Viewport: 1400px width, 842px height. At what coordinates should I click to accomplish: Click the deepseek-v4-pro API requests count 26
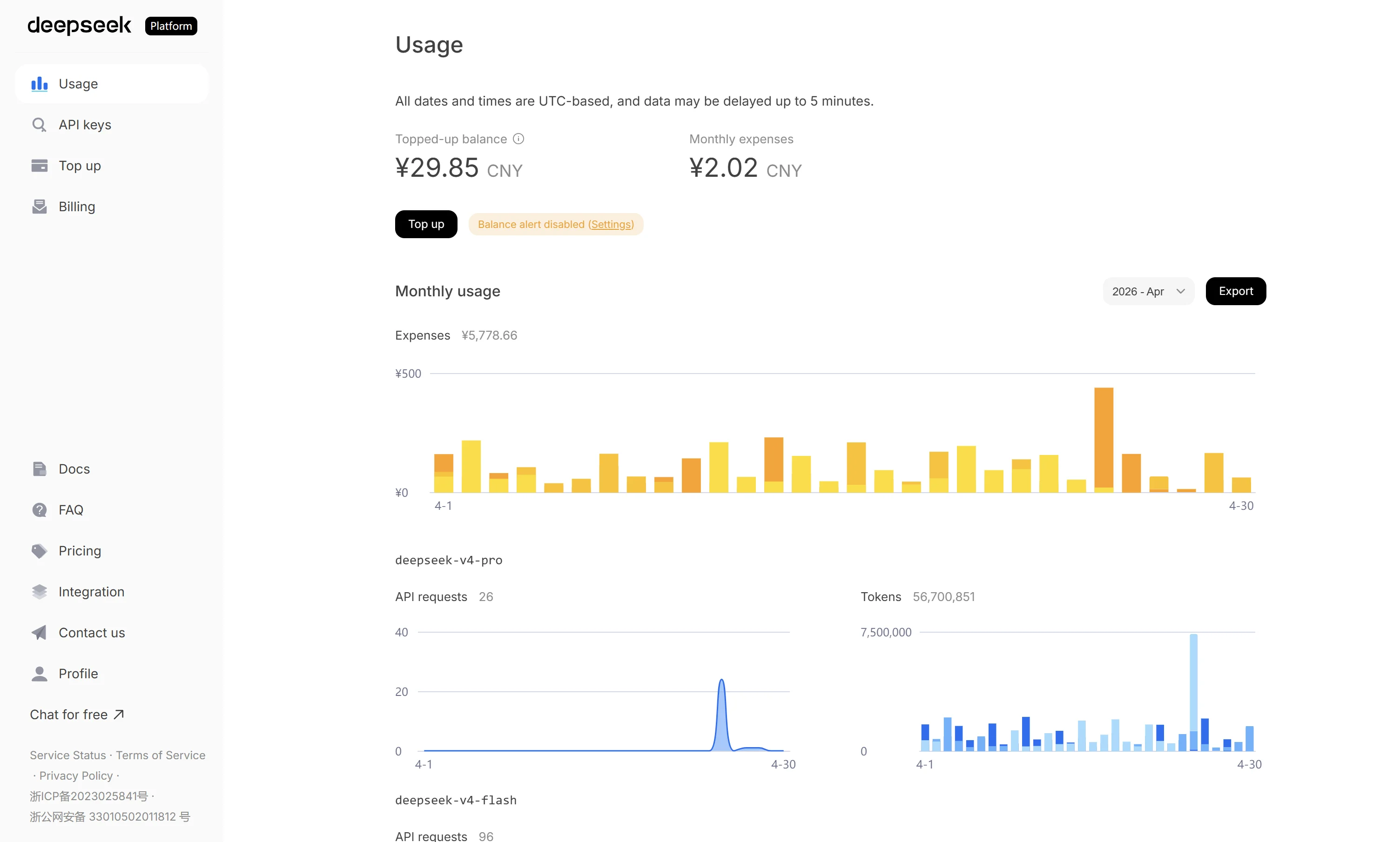click(486, 597)
